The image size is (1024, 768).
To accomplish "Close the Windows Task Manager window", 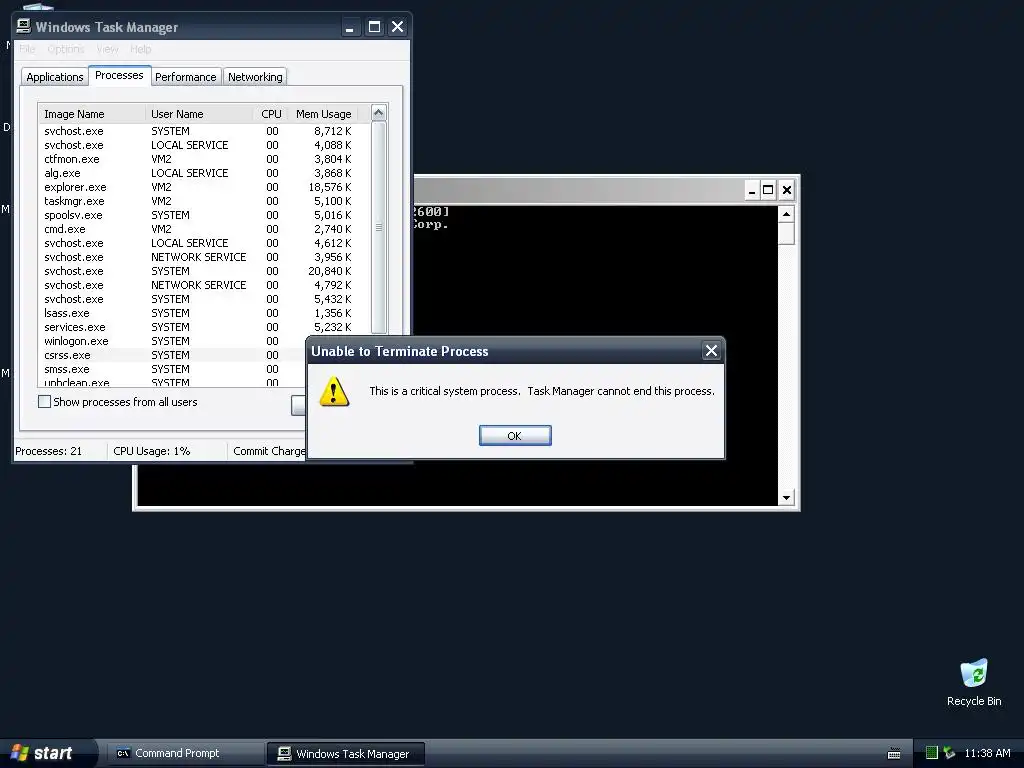I will tap(397, 27).
